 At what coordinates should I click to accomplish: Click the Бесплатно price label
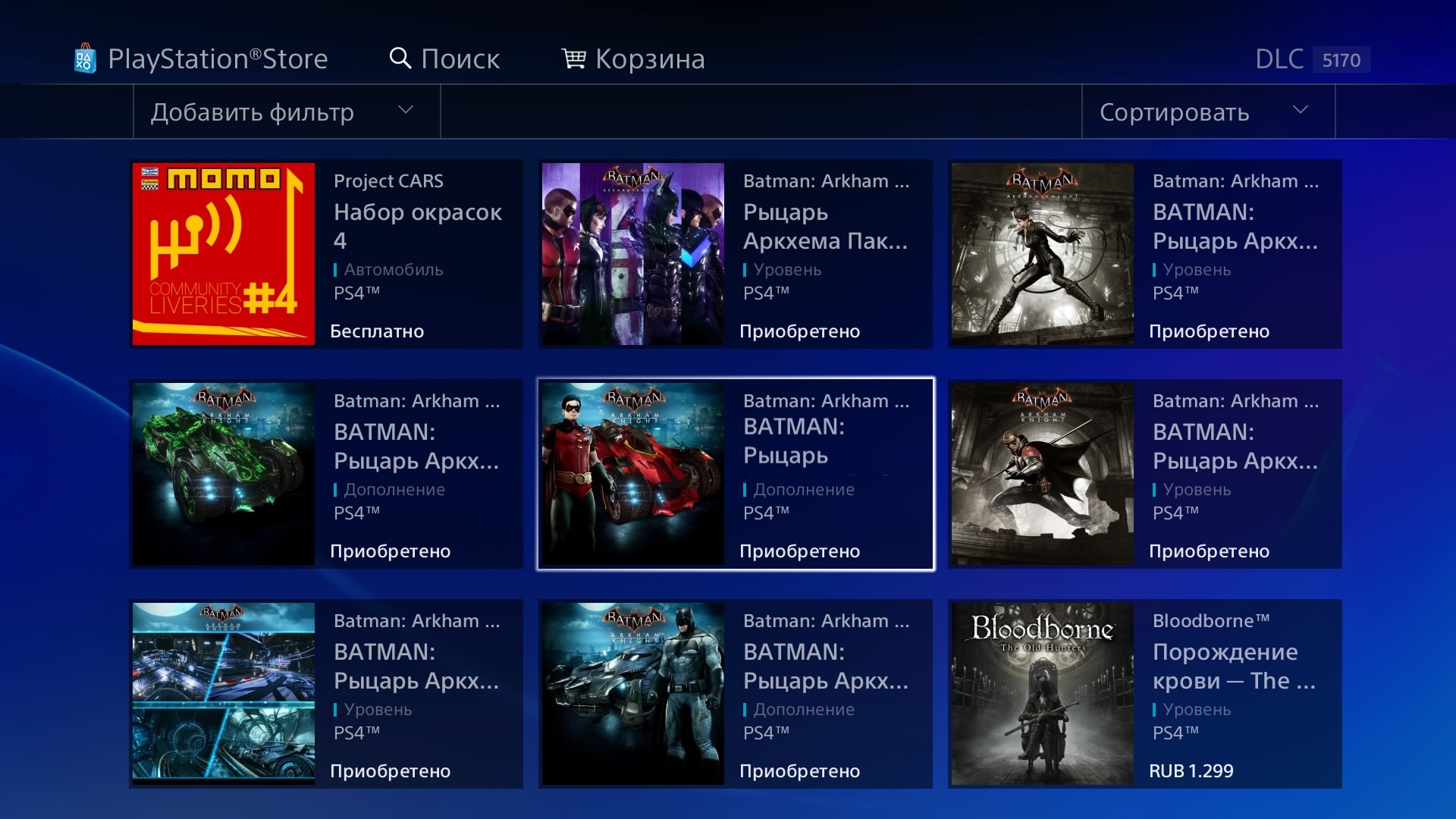click(377, 331)
